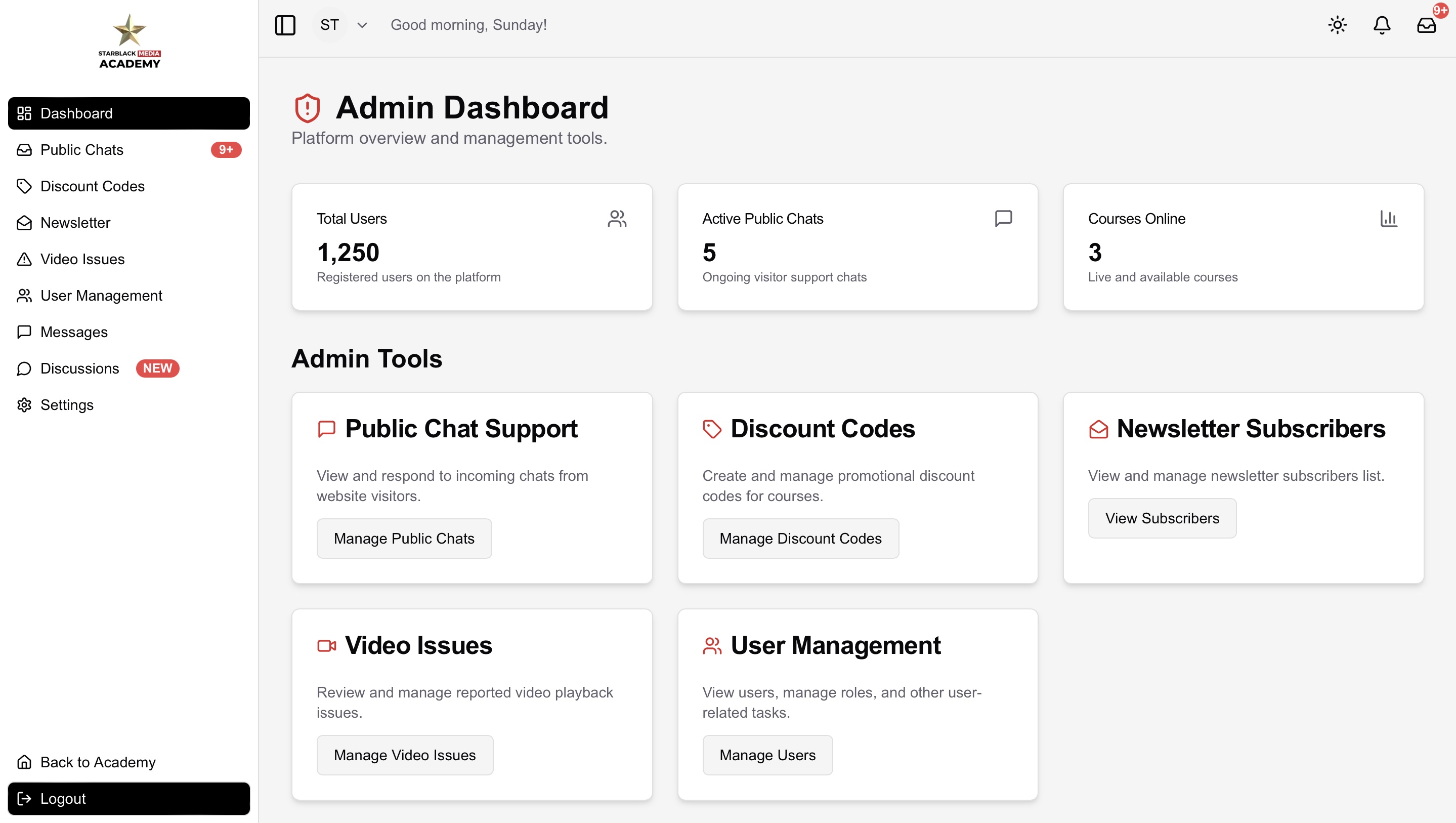Open Public Chats from the sidebar
1456x823 pixels.
point(81,149)
